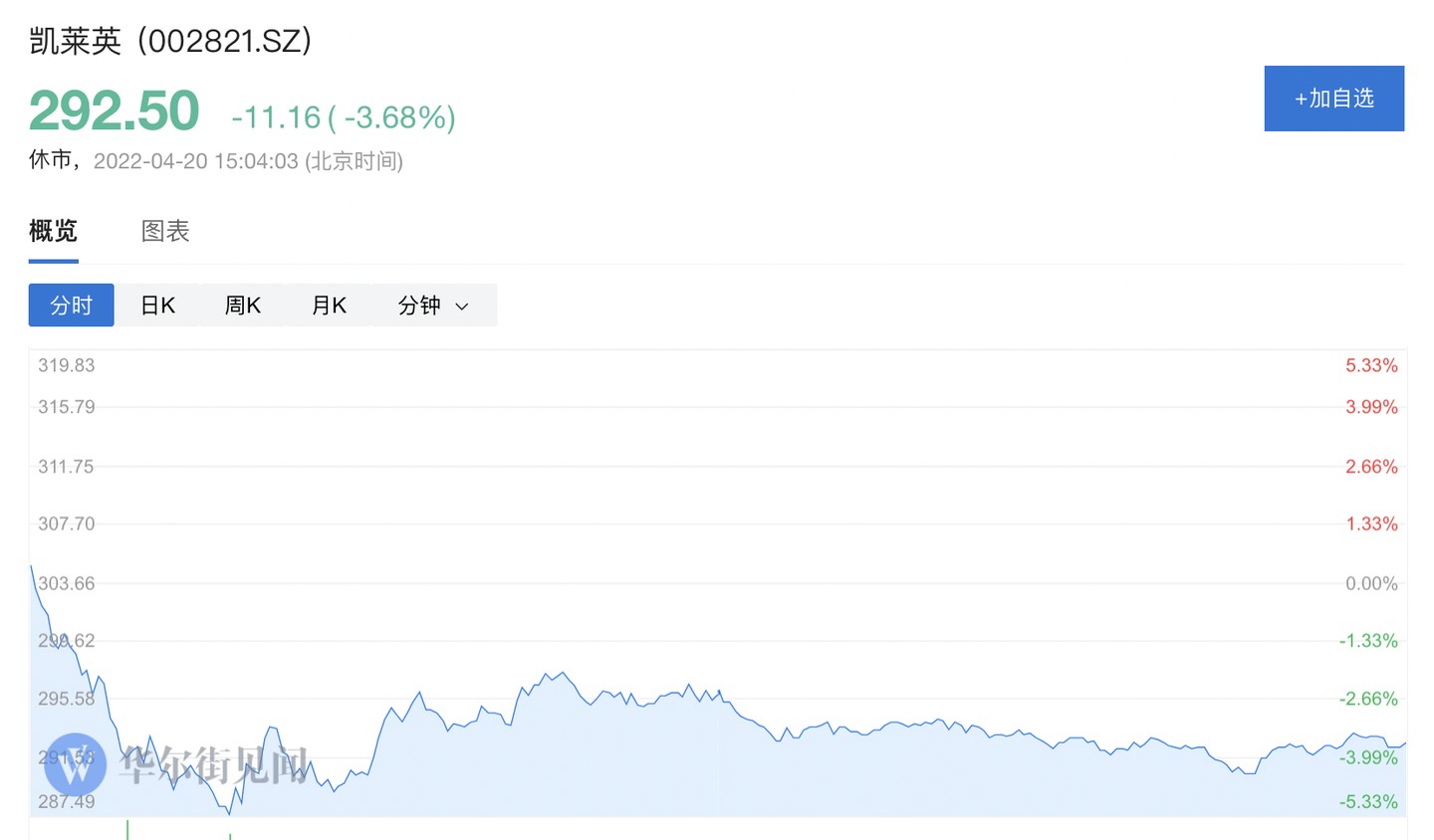1434x840 pixels.
Task: Switch chart to 日K view
Action: pyautogui.click(x=157, y=306)
